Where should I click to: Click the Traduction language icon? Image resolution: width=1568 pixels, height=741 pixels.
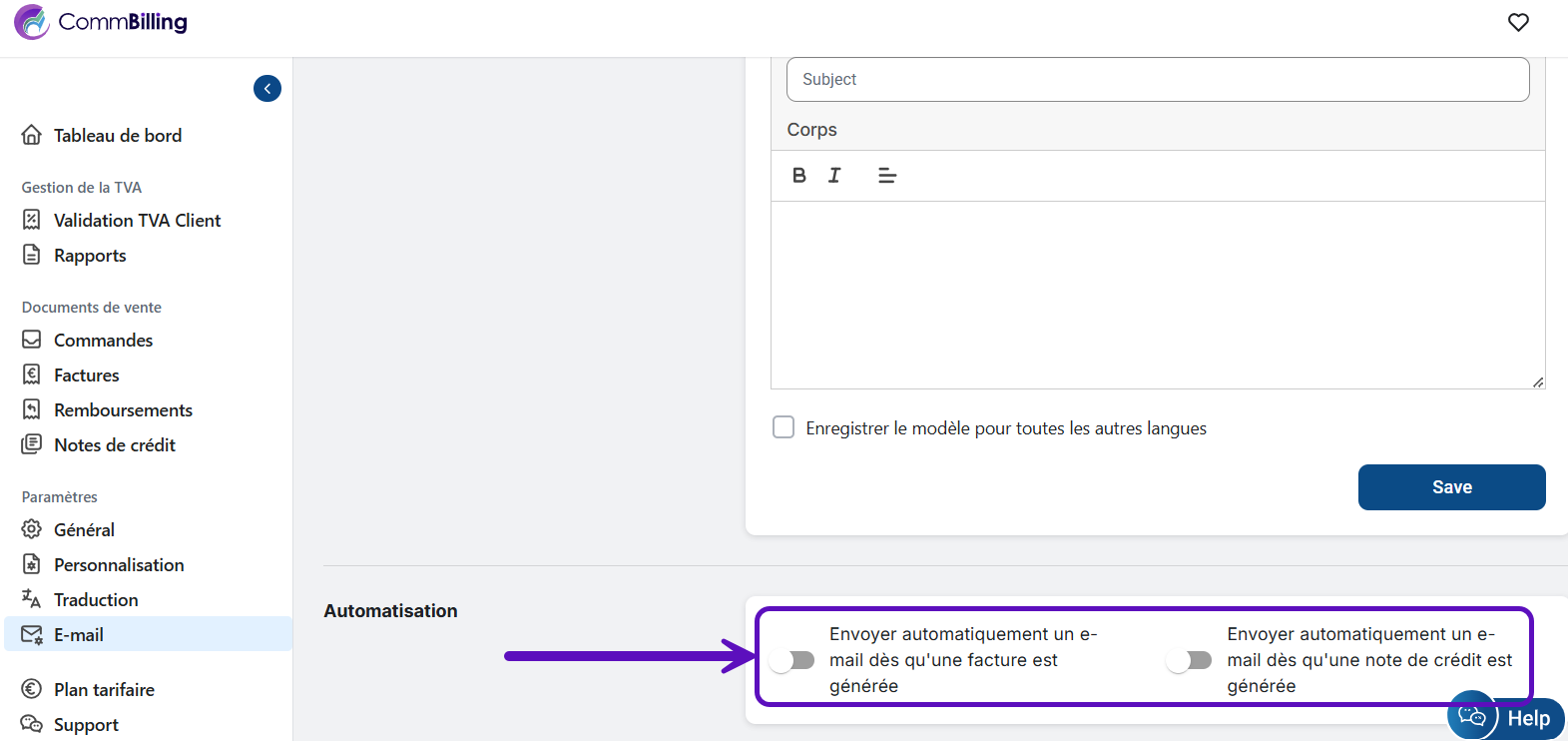click(x=32, y=599)
